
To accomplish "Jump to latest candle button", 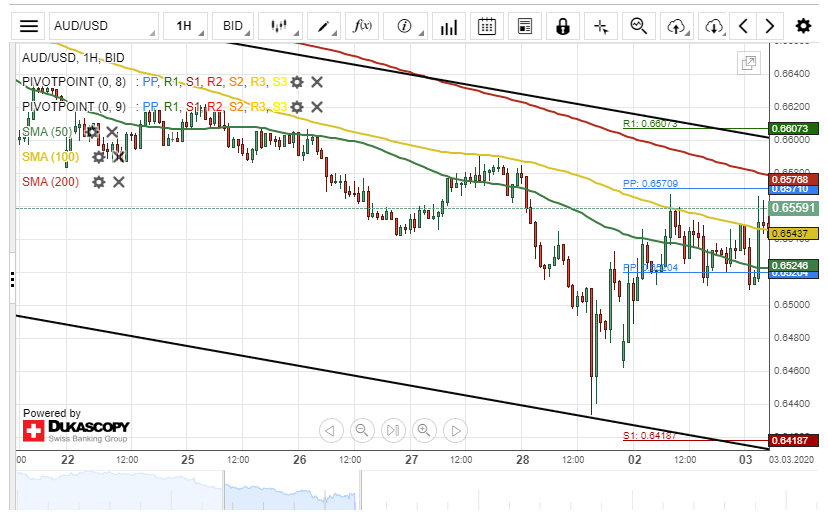I will click(x=393, y=431).
